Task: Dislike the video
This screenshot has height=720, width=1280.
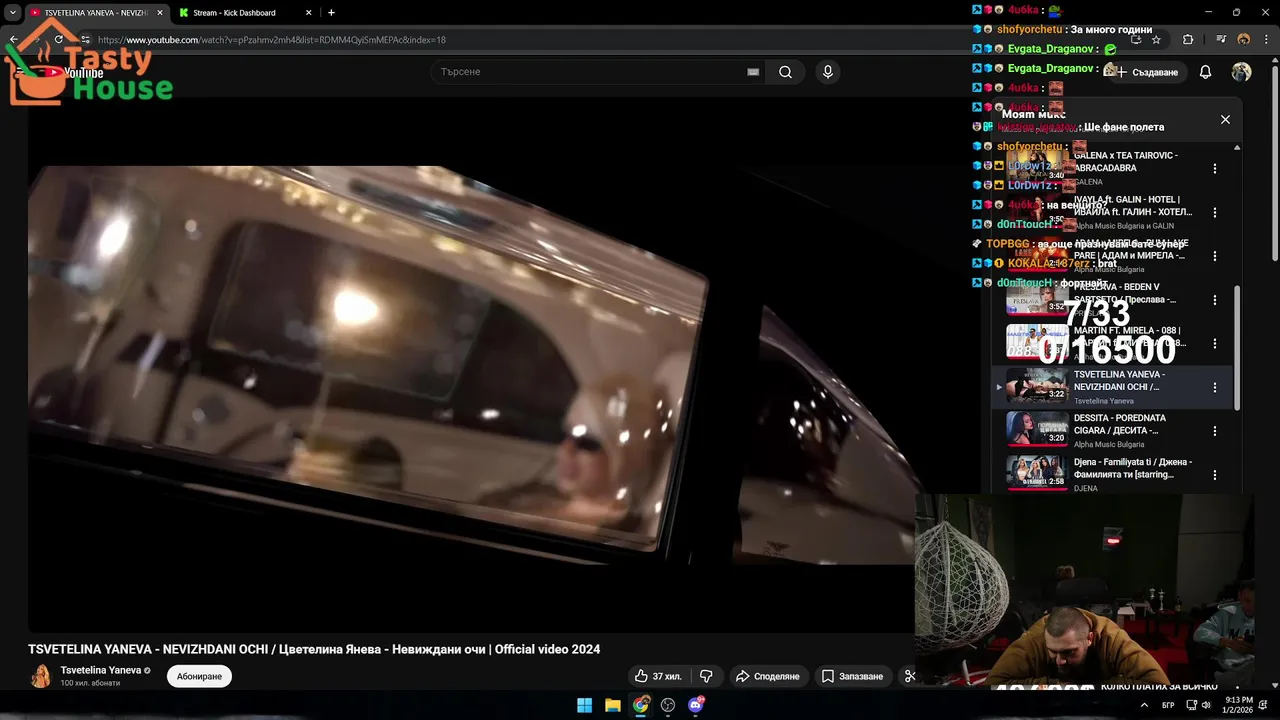Action: click(706, 676)
